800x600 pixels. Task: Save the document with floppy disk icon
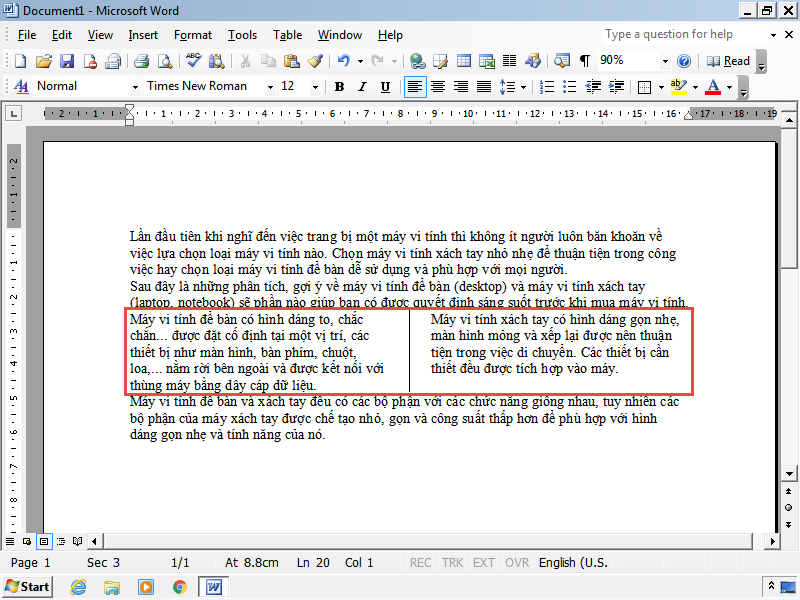(67, 61)
